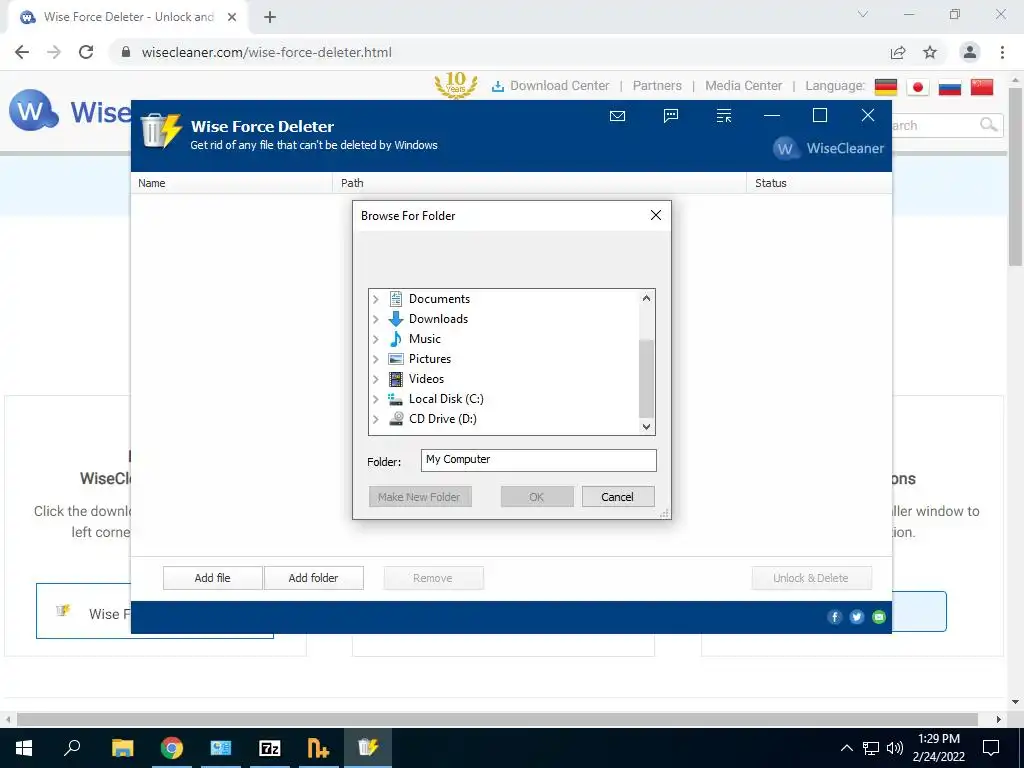Expand the Local Disk (C:) node
Image resolution: width=1024 pixels, height=768 pixels.
coord(376,399)
